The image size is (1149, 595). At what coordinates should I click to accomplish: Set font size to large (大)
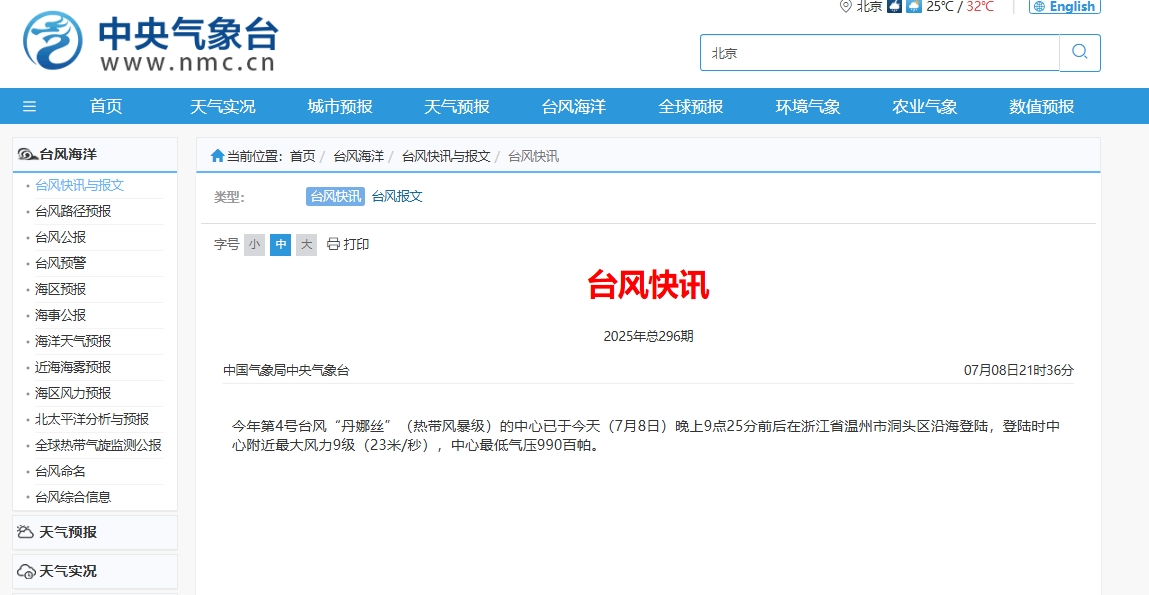[306, 245]
